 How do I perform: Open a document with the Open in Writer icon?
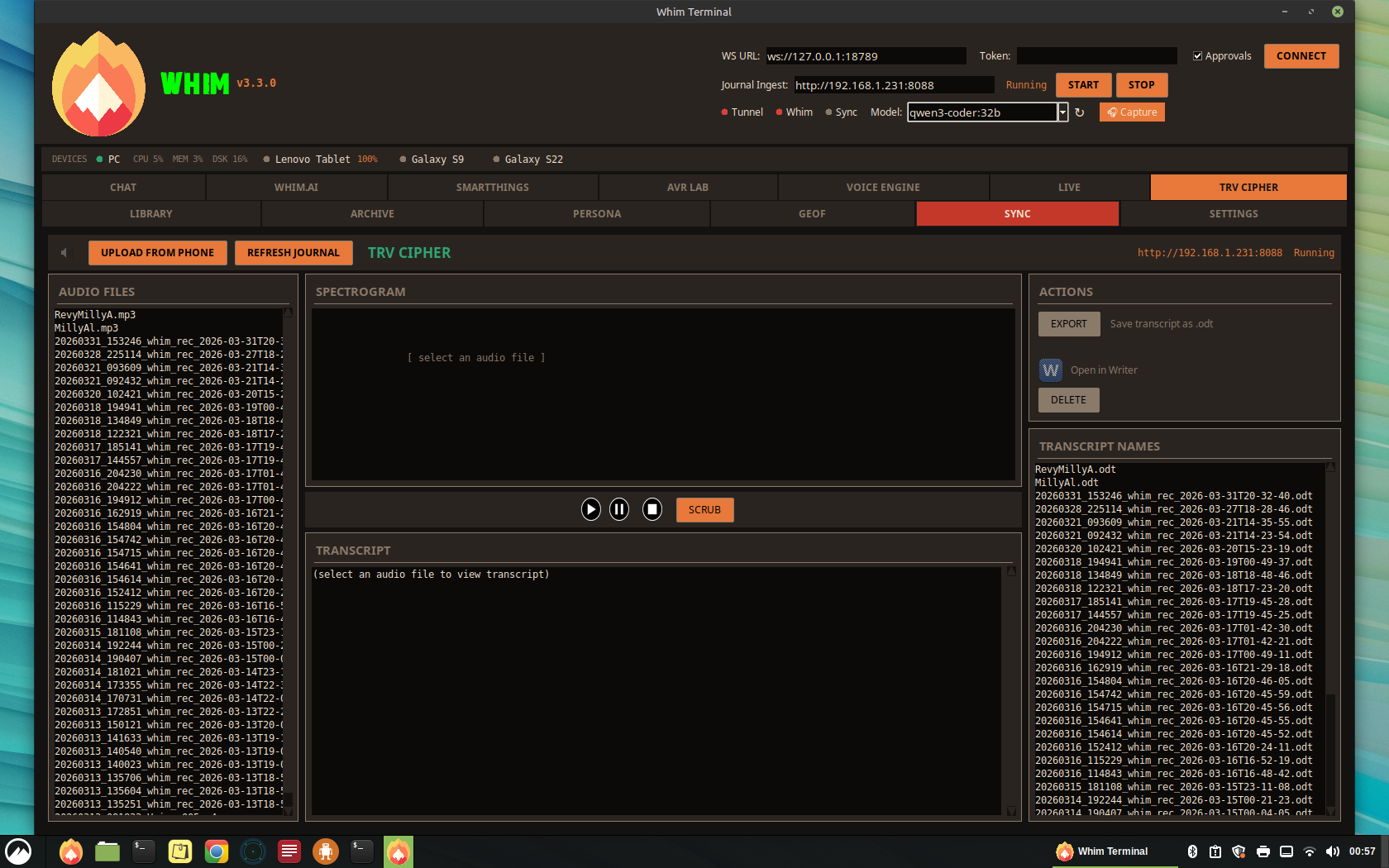click(1050, 370)
